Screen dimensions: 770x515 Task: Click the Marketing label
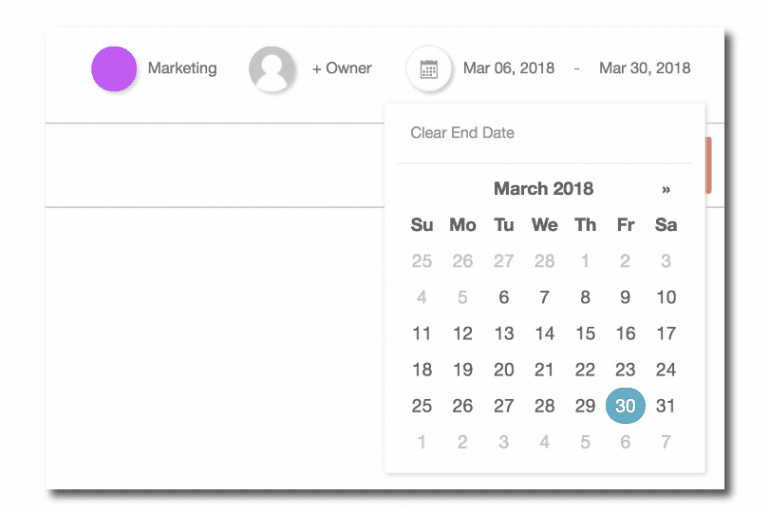click(x=182, y=69)
